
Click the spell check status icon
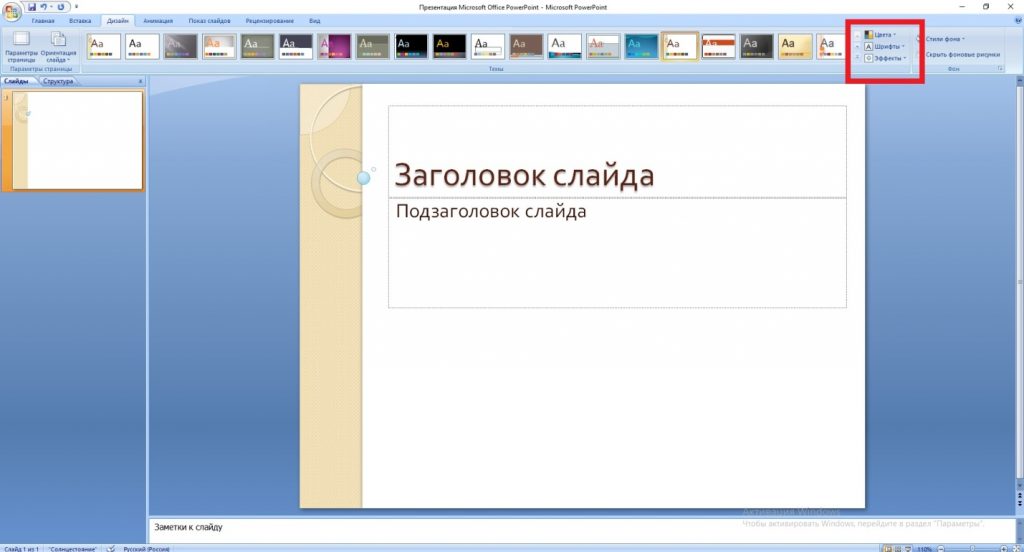pyautogui.click(x=111, y=549)
